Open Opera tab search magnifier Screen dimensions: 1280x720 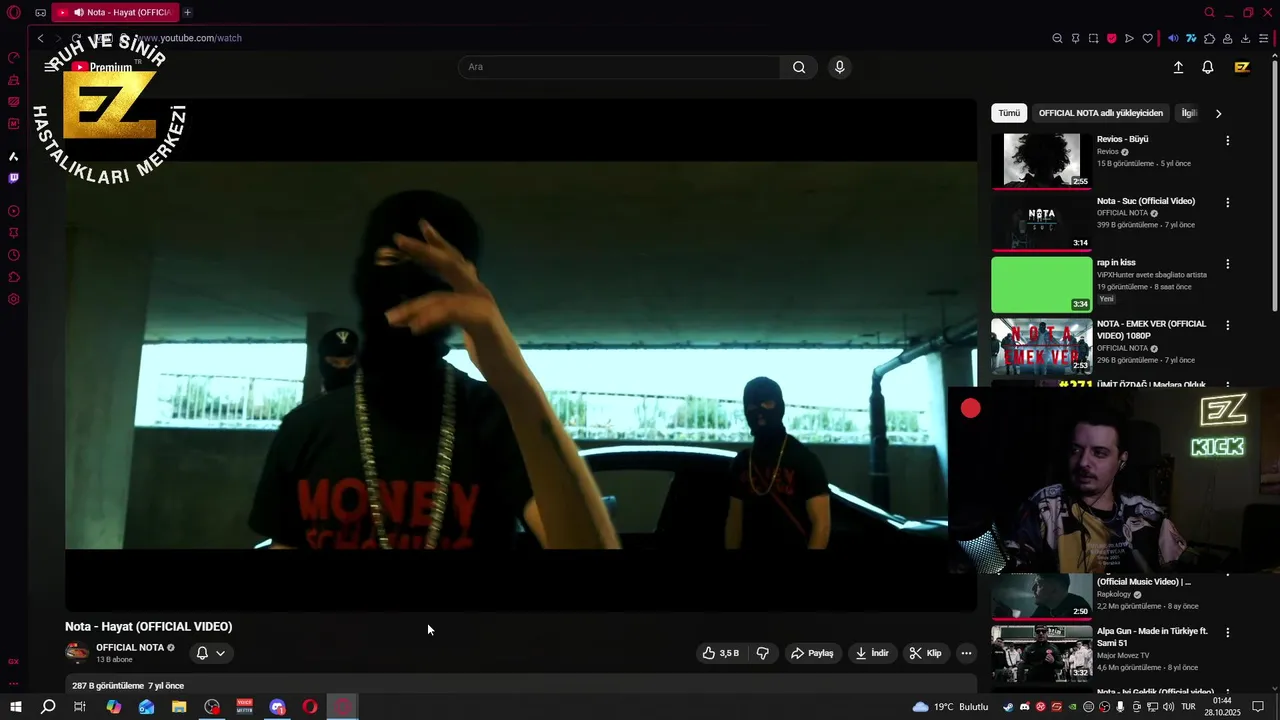click(x=1209, y=13)
